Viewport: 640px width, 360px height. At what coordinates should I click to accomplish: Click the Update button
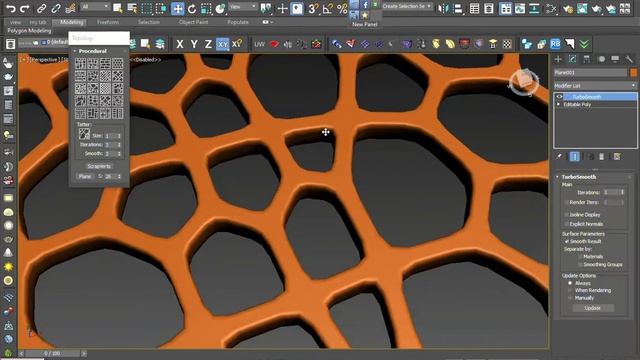tap(593, 308)
